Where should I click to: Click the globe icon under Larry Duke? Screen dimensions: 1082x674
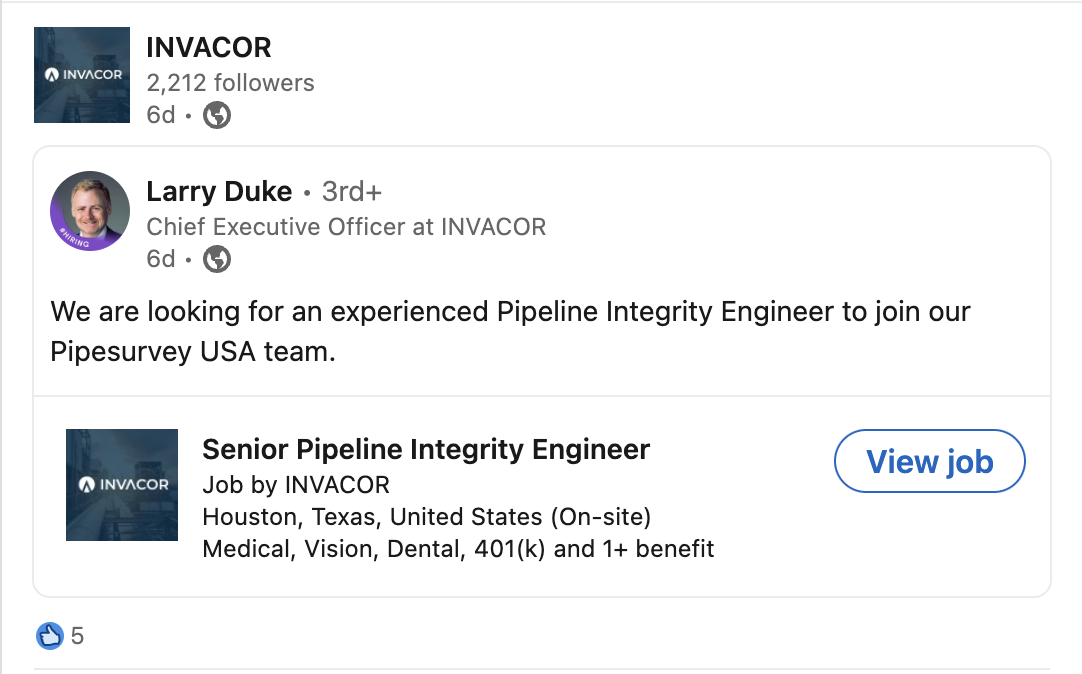(x=217, y=259)
